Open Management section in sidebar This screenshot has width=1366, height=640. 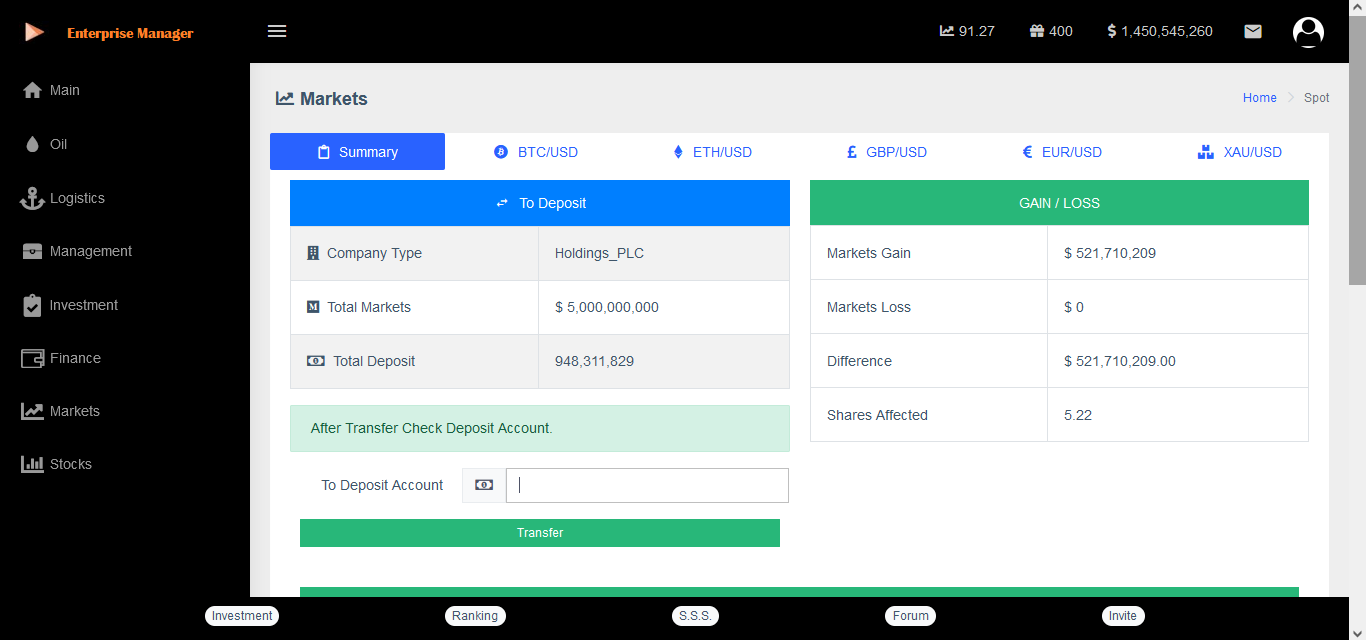pos(90,251)
